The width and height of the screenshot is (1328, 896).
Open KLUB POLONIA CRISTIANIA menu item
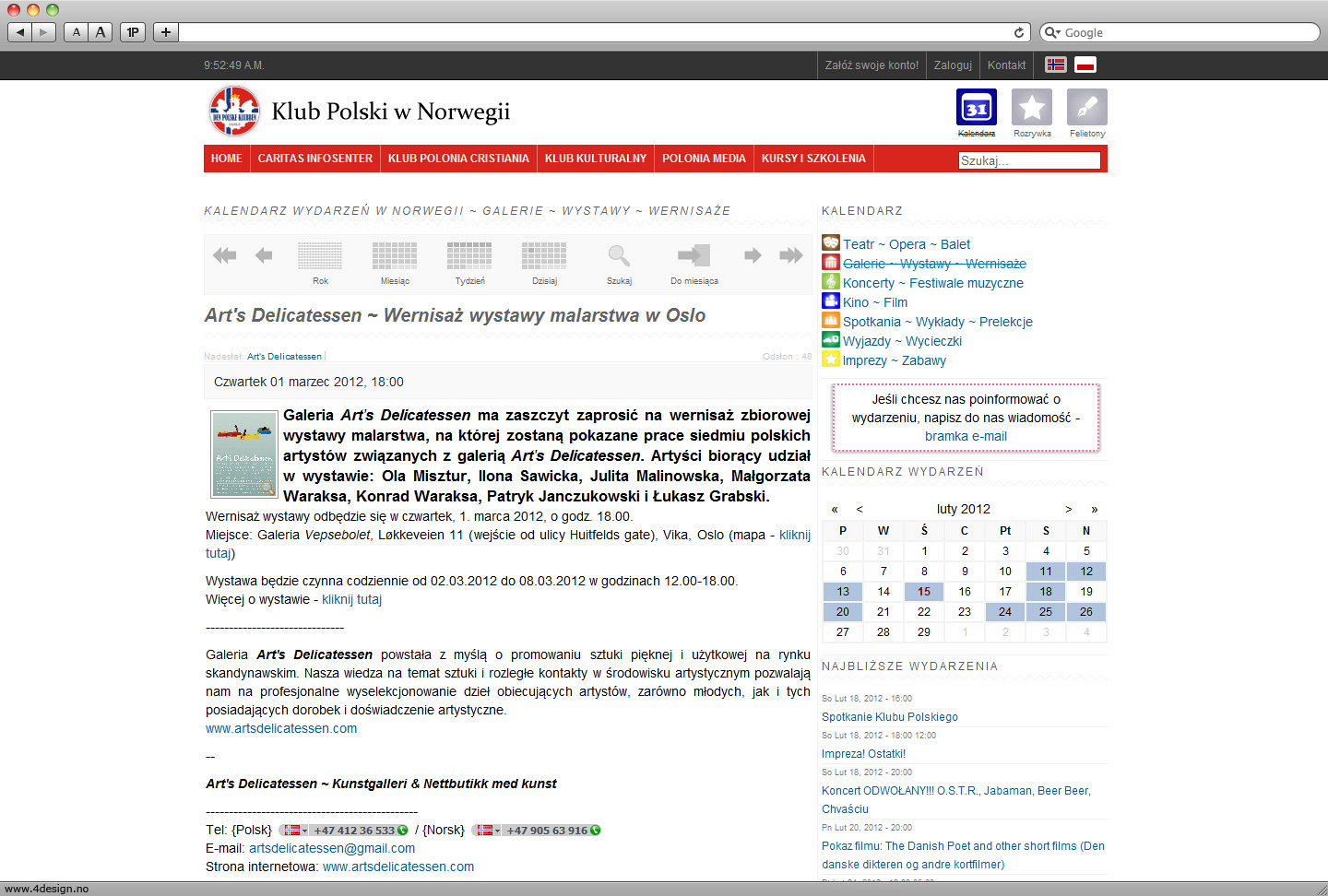click(x=458, y=159)
